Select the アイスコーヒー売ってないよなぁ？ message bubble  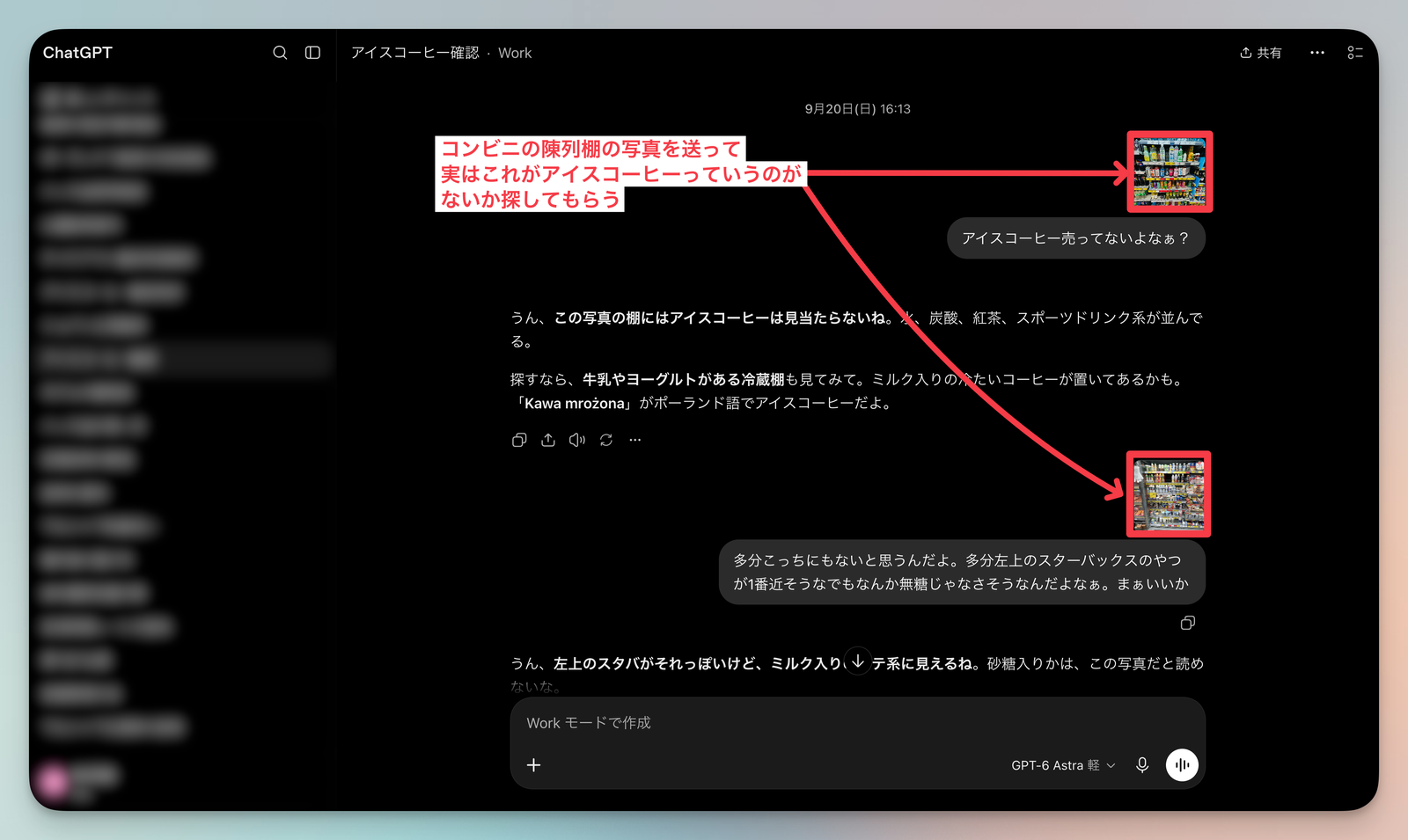click(x=1075, y=238)
